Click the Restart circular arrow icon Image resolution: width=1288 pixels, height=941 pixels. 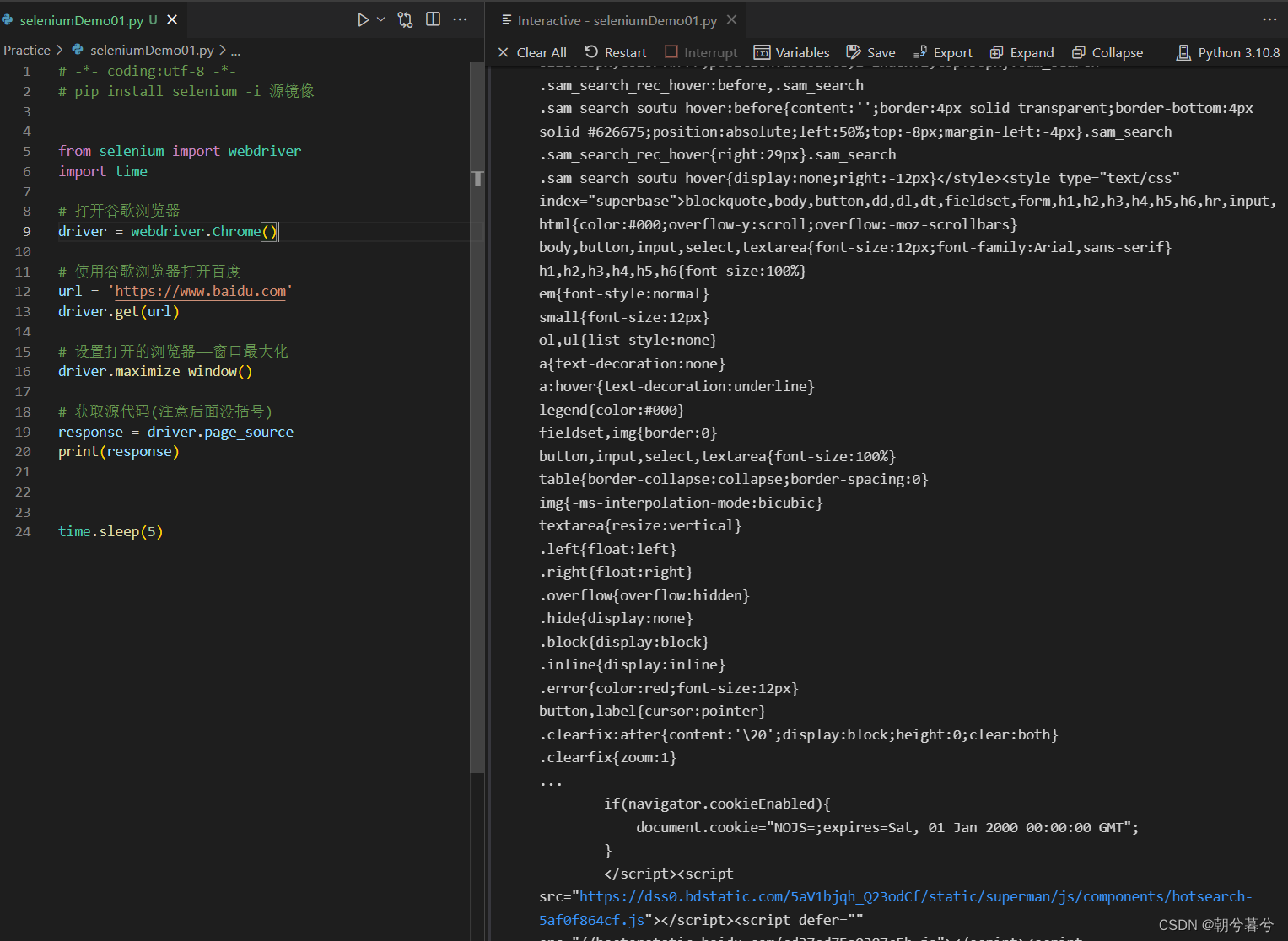591,52
